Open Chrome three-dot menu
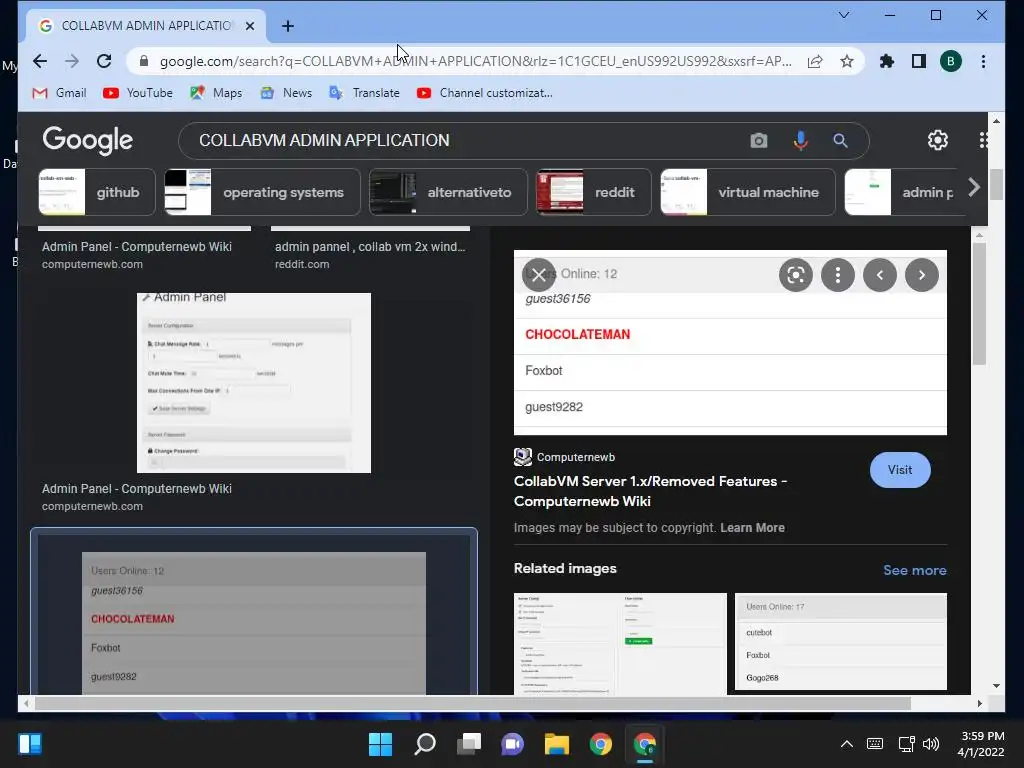Viewport: 1024px width, 768px height. pyautogui.click(x=983, y=61)
